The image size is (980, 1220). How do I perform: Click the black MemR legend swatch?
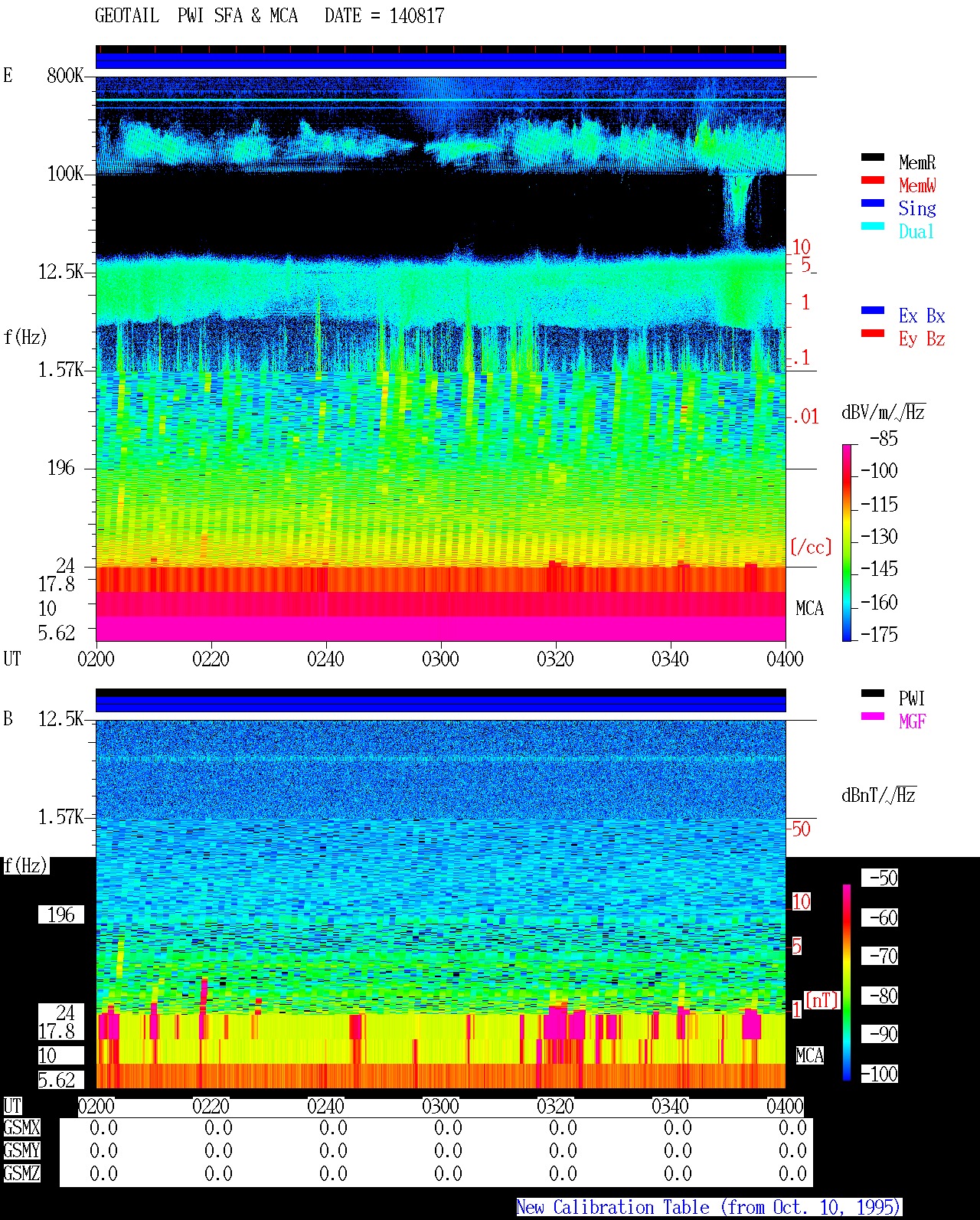872,157
